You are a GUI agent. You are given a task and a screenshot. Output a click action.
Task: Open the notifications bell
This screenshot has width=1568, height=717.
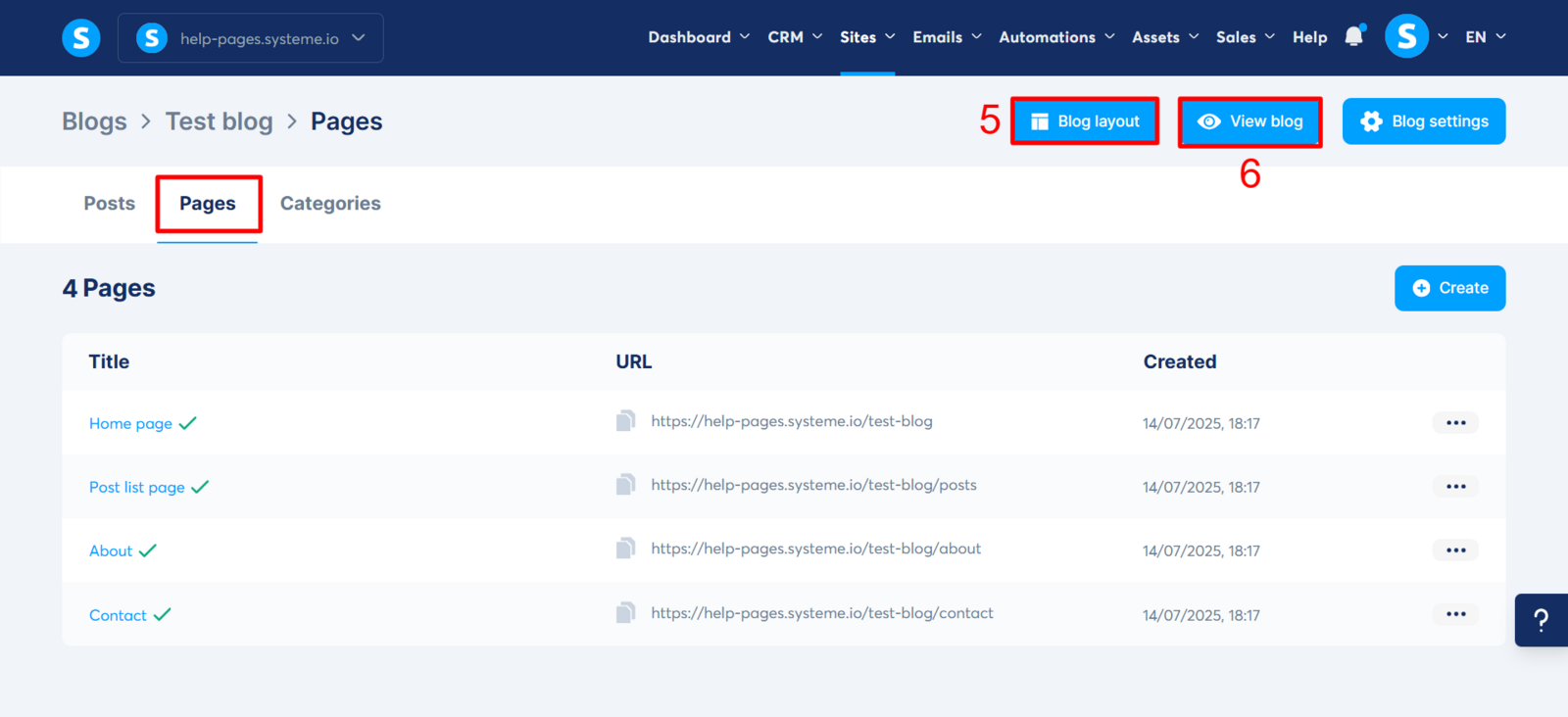point(1354,36)
